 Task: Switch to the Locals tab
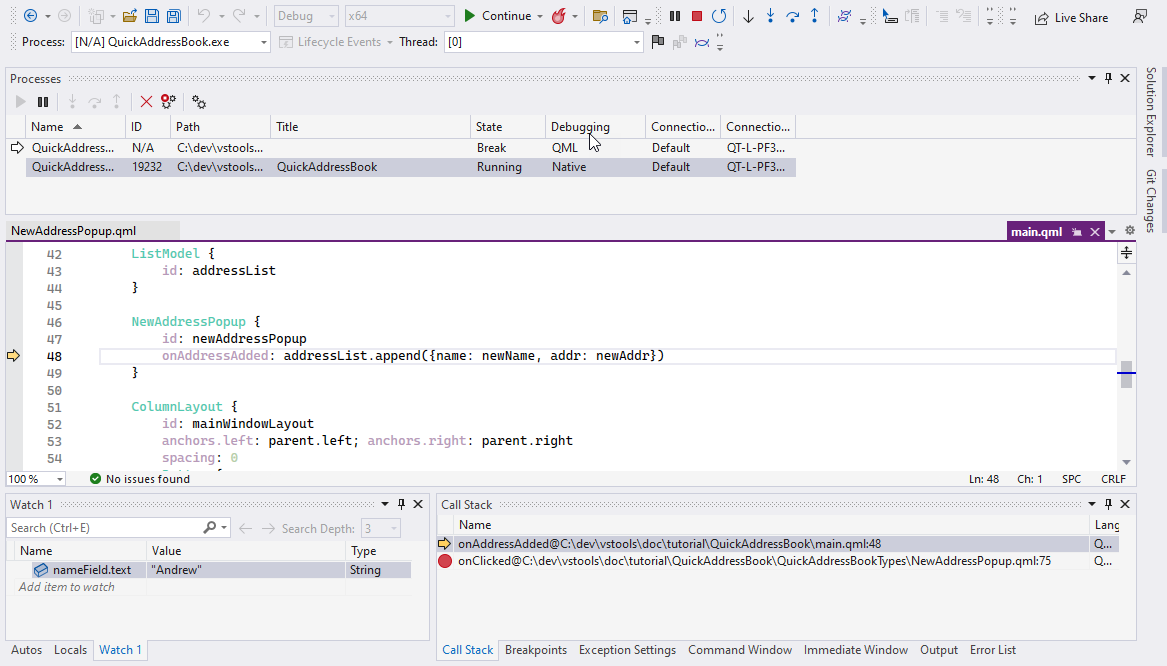(x=70, y=649)
